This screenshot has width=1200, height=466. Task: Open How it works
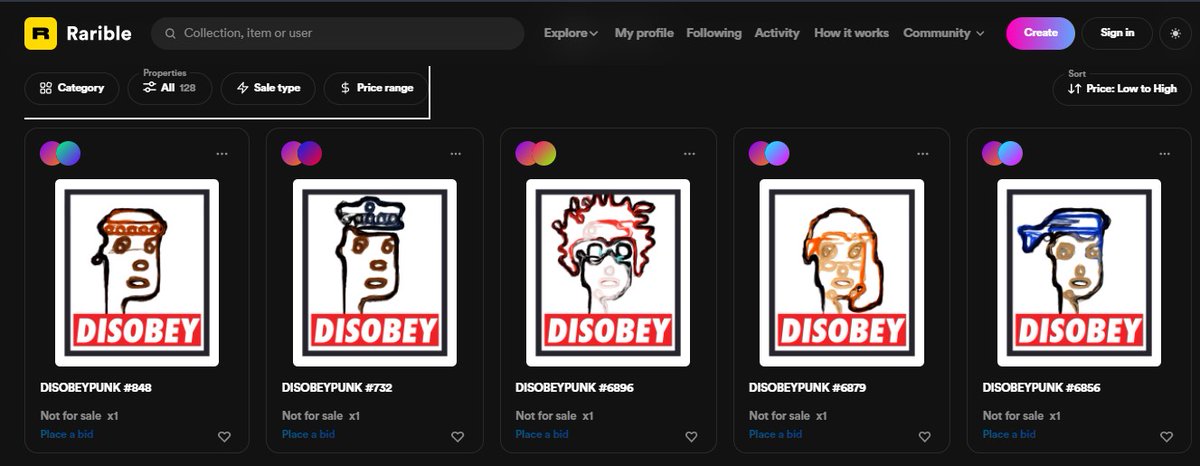click(x=851, y=33)
